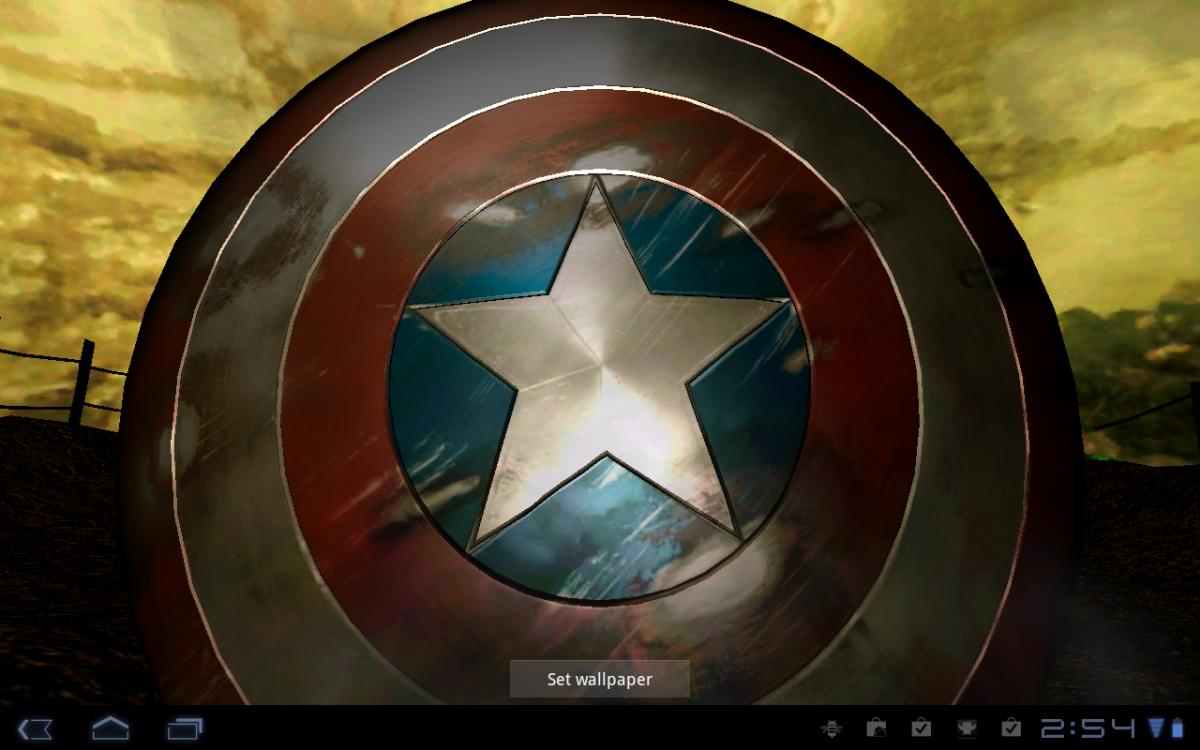Open the checked Market bag beside the clock
Screen dimensions: 1200x750
point(1011,728)
